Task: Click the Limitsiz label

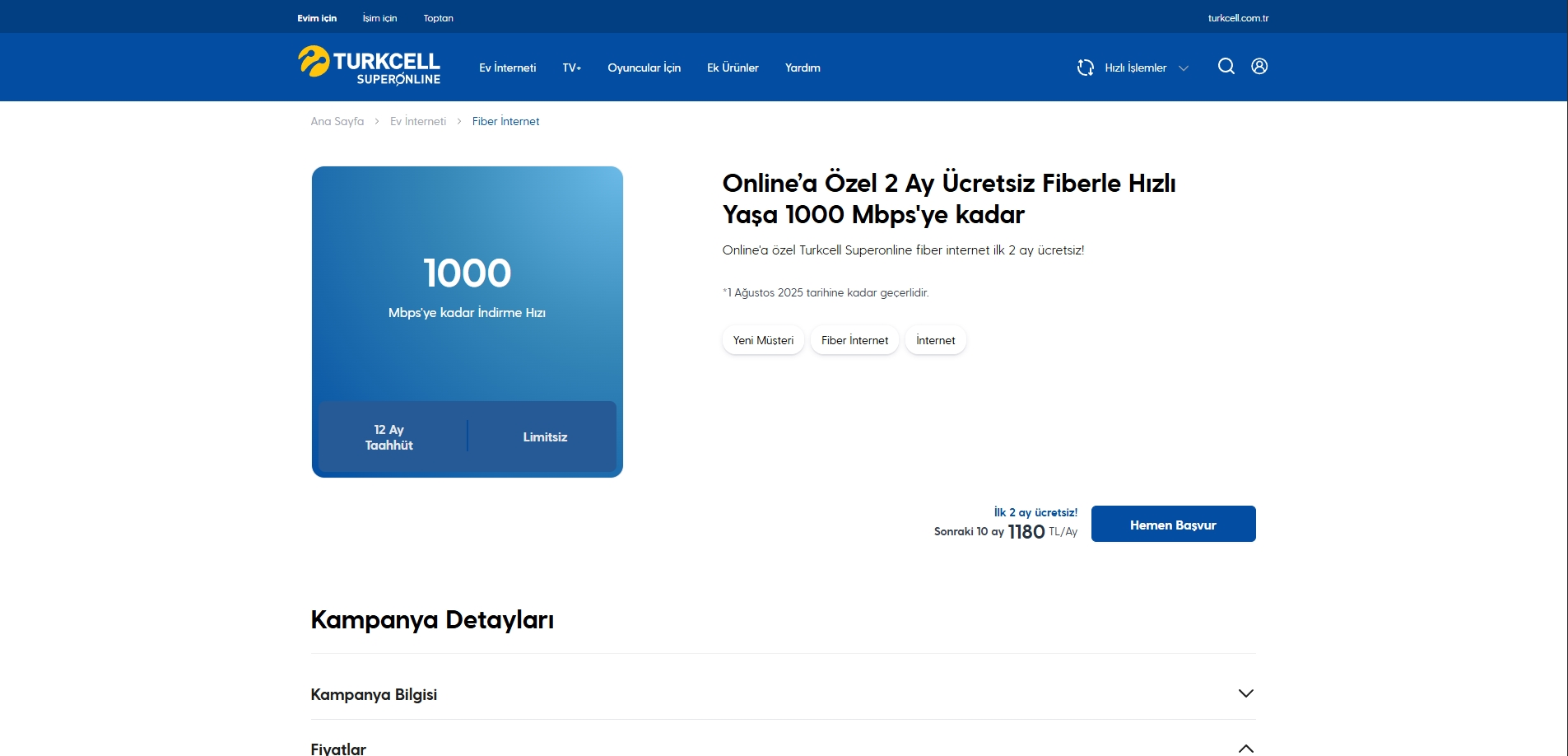Action: coord(545,437)
